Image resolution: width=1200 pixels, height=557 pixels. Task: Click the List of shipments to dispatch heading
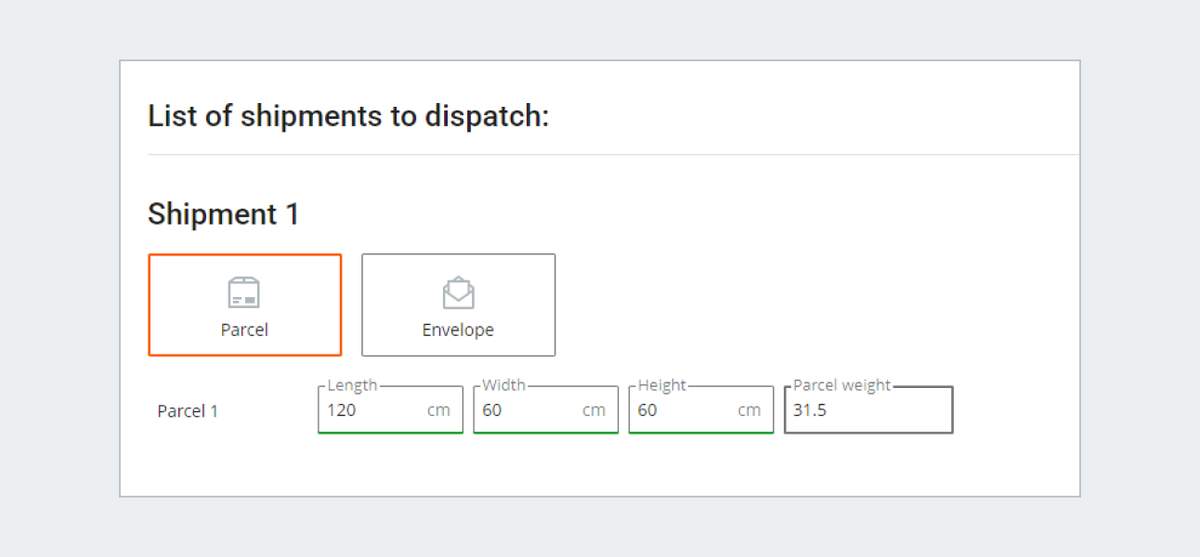pyautogui.click(x=349, y=116)
